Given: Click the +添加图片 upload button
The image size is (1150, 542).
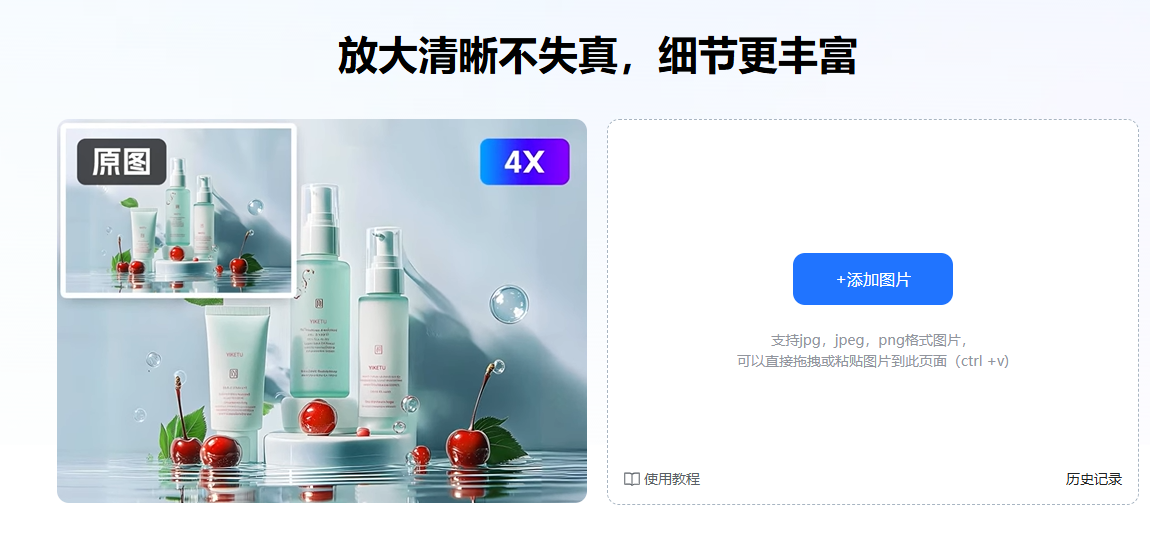Looking at the screenshot, I should click(872, 279).
